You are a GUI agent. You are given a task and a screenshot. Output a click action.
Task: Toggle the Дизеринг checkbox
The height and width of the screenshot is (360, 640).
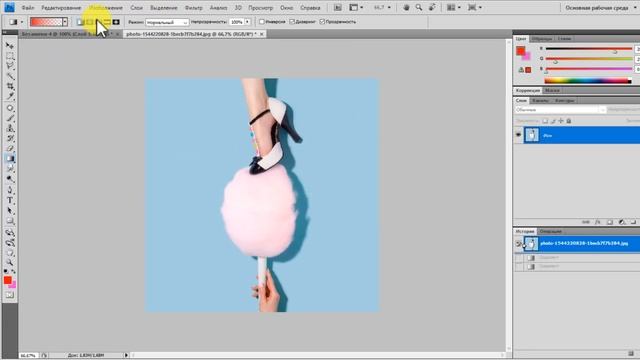(x=292, y=22)
